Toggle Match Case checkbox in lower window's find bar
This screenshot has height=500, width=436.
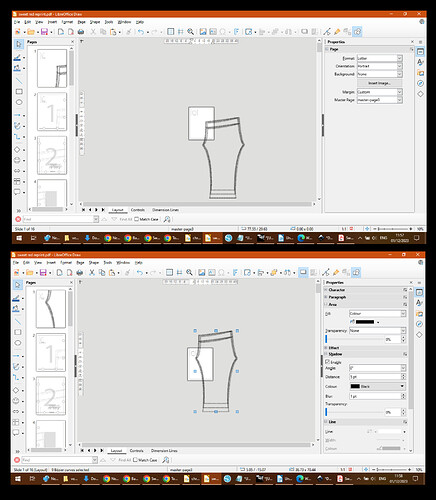pyautogui.click(x=135, y=460)
